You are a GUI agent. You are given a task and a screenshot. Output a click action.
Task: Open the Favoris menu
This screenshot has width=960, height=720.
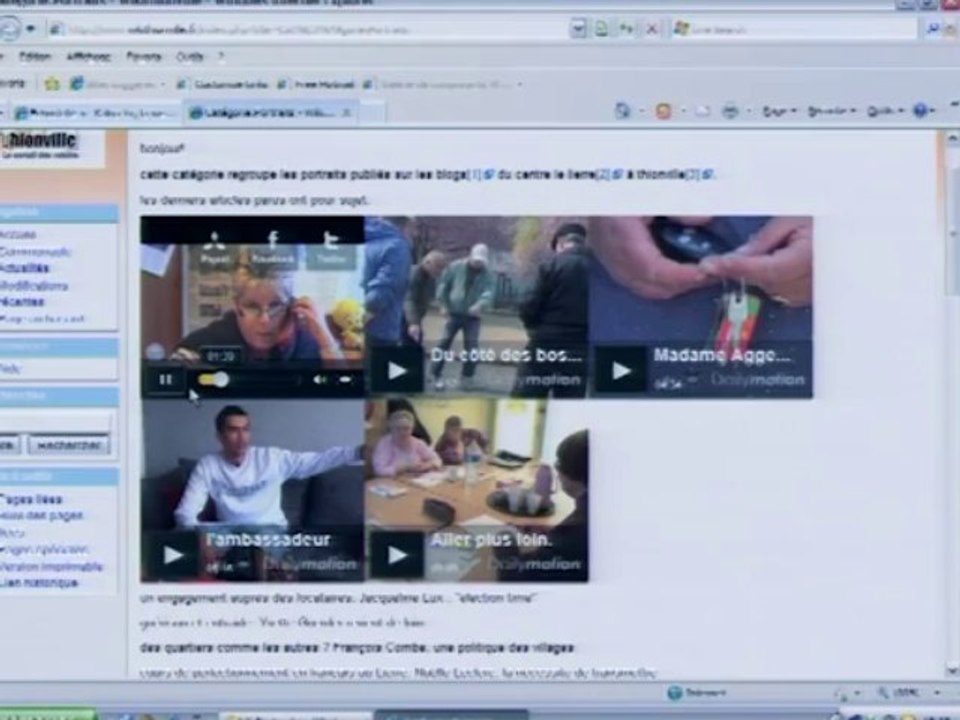coord(144,56)
